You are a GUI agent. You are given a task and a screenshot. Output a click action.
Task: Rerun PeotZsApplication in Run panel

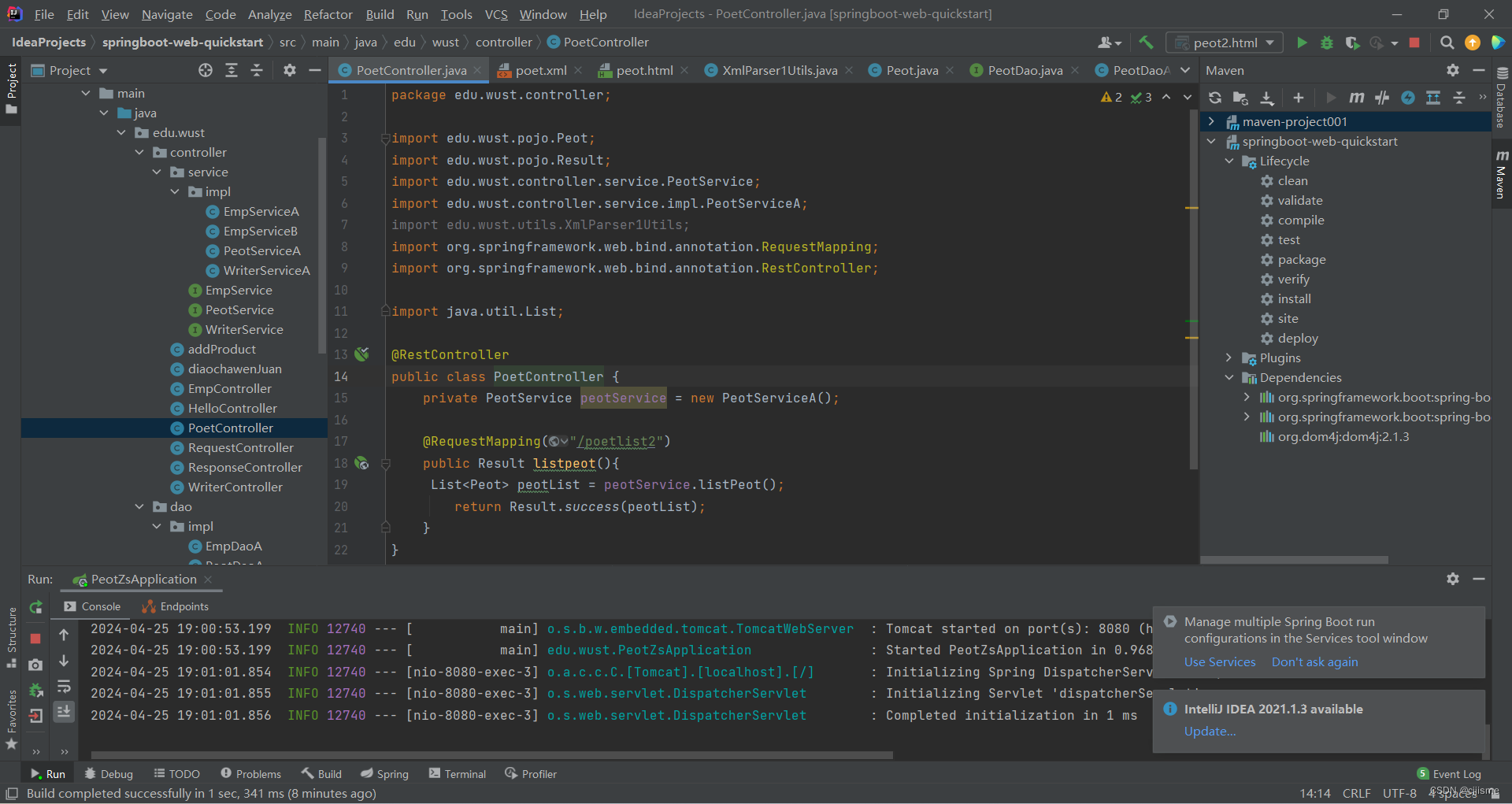pos(35,607)
